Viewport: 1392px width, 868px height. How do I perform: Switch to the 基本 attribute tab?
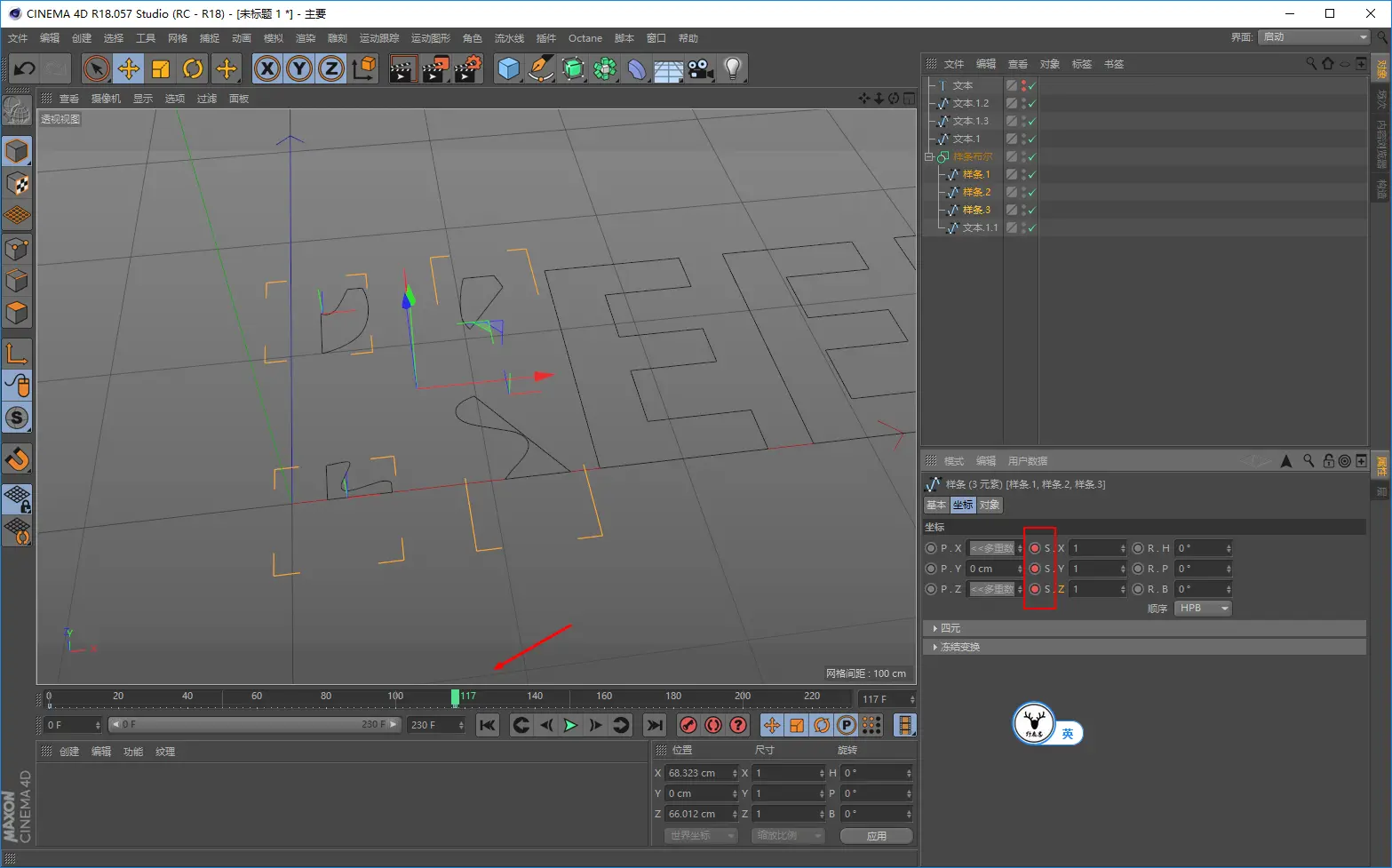(x=936, y=505)
